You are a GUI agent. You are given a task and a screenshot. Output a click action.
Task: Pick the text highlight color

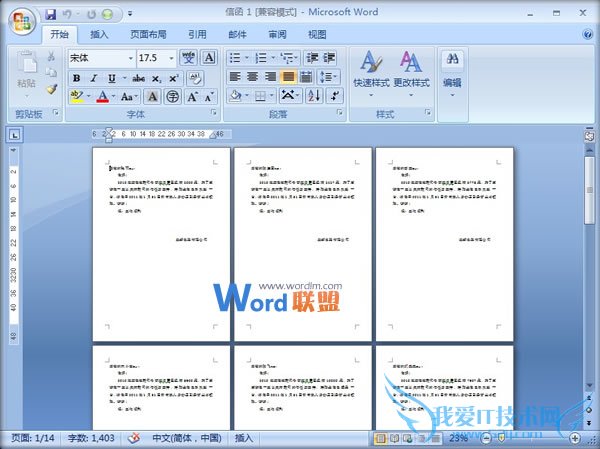77,96
